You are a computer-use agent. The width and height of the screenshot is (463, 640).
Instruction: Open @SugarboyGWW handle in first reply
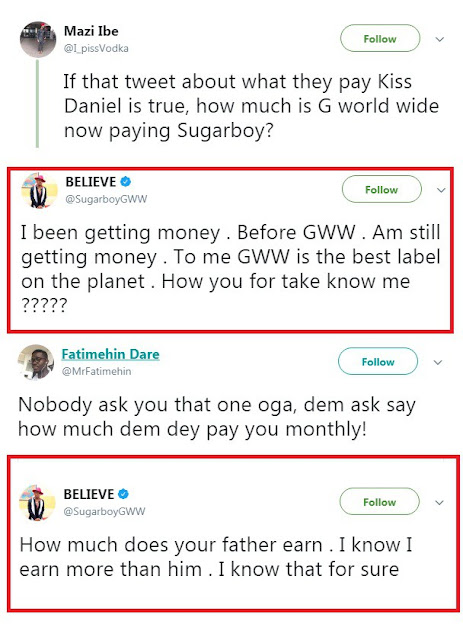tap(106, 199)
